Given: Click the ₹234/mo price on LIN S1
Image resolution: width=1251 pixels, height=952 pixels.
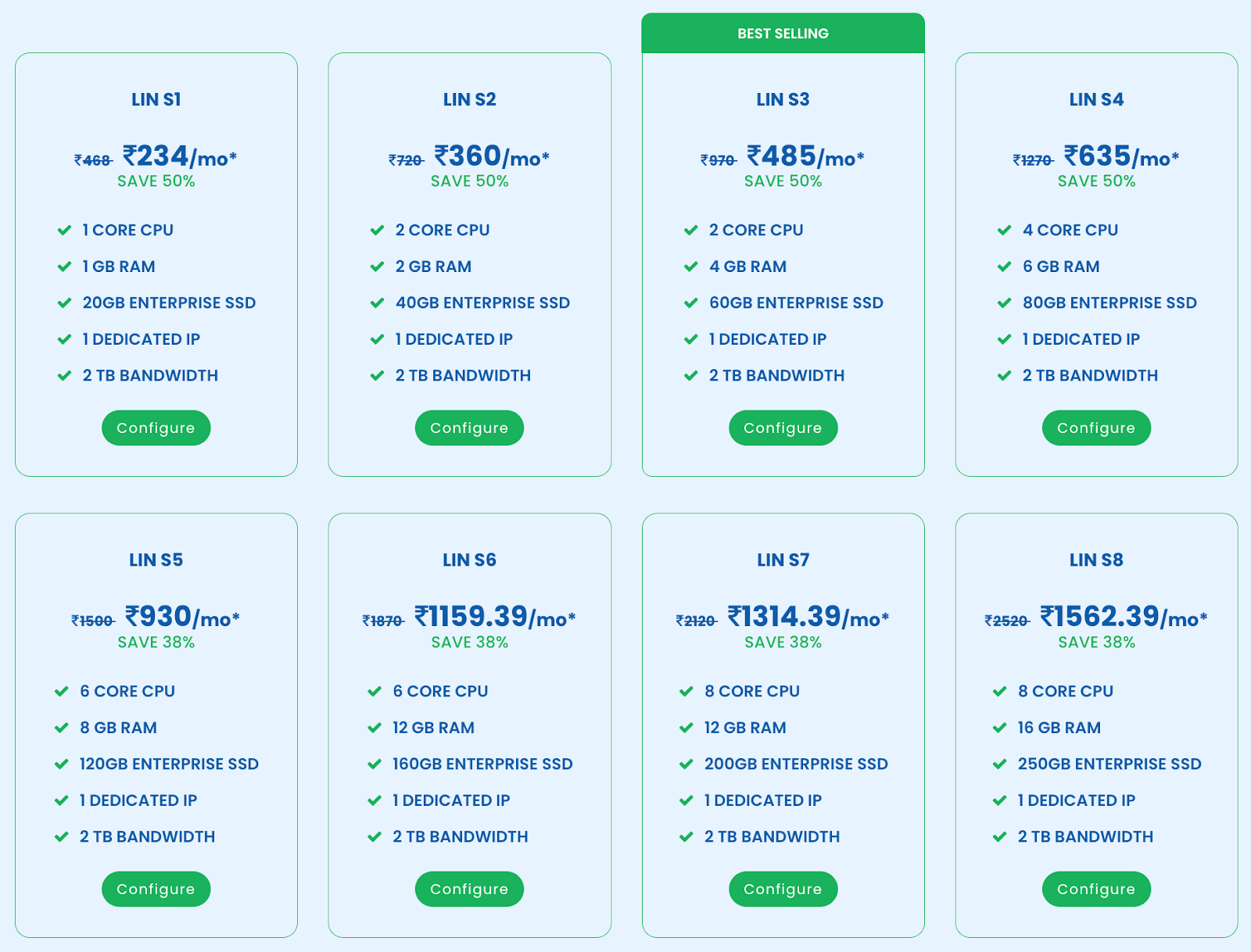Looking at the screenshot, I should [x=180, y=156].
